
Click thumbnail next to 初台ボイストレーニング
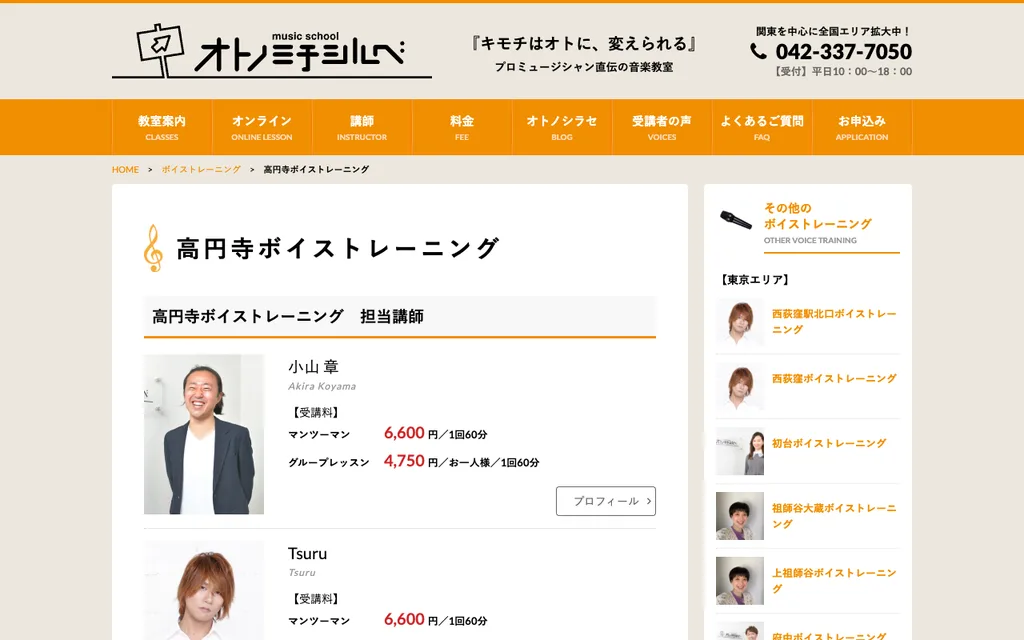(740, 451)
